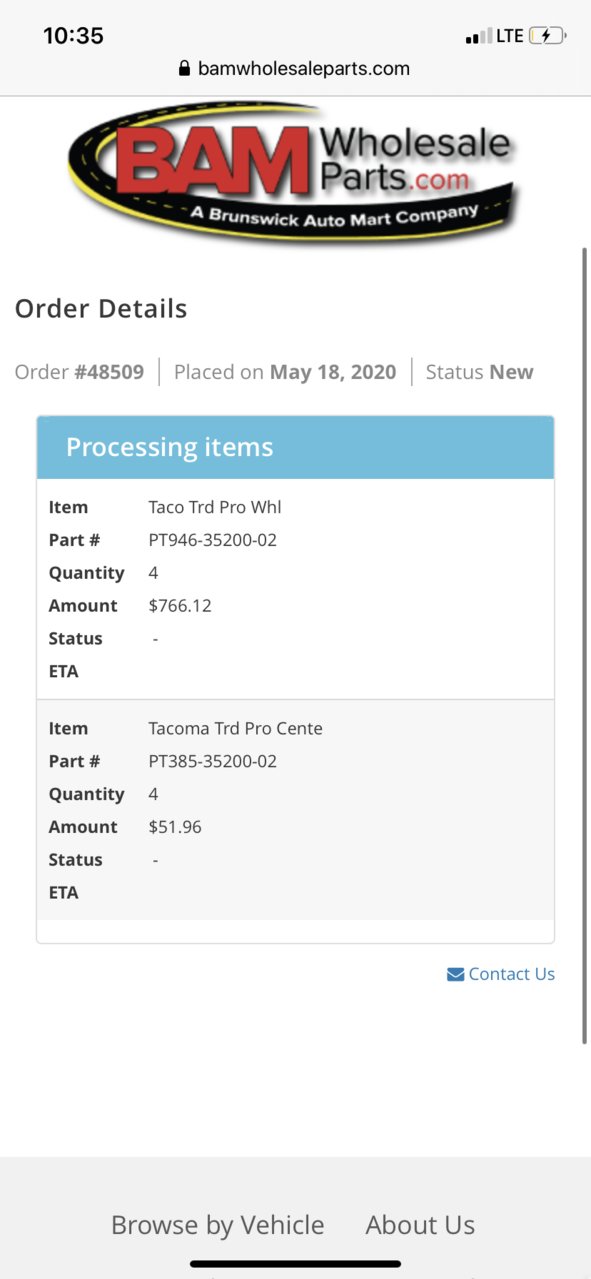Image resolution: width=591 pixels, height=1279 pixels.
Task: Tap the Order Details heading
Action: [x=101, y=309]
